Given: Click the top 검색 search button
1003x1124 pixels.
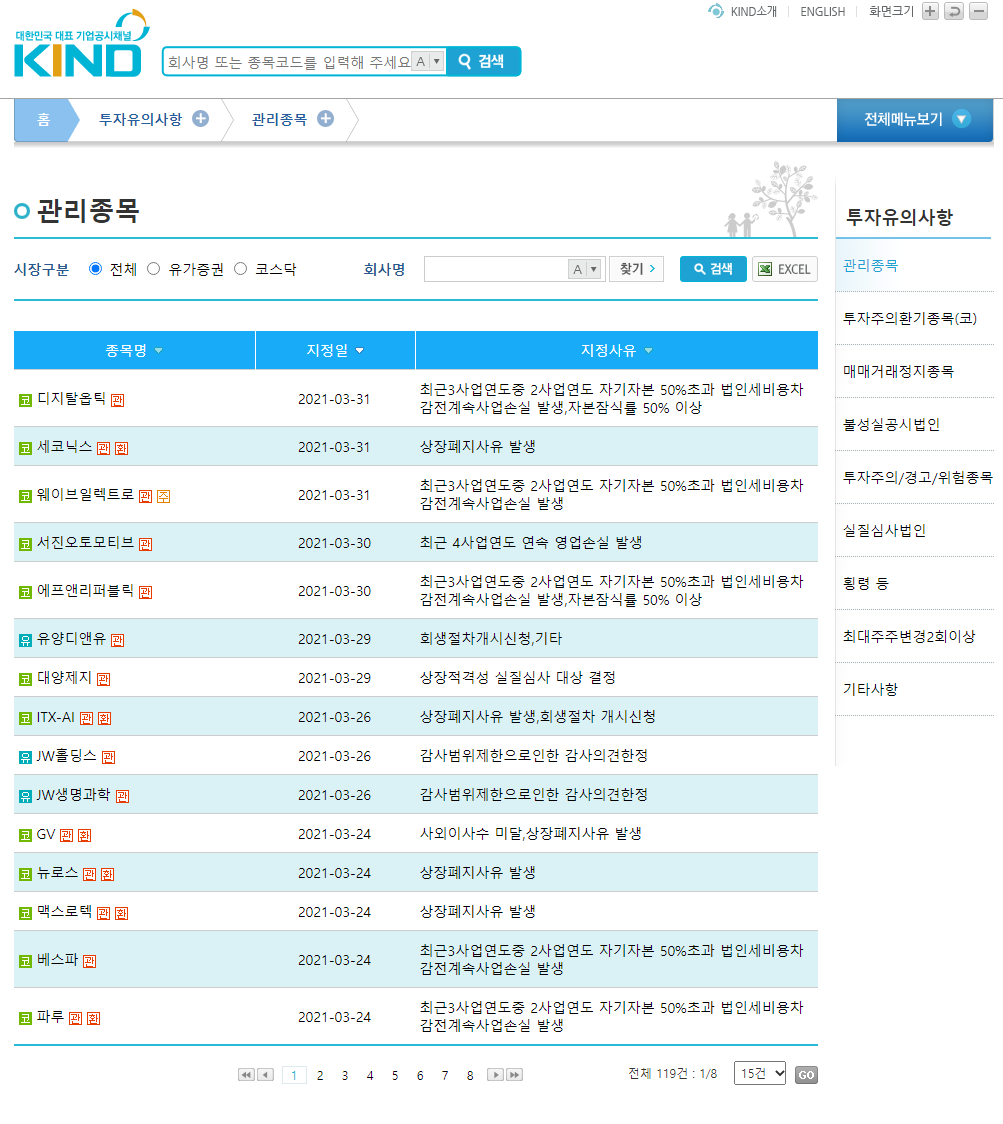Looking at the screenshot, I should 484,62.
